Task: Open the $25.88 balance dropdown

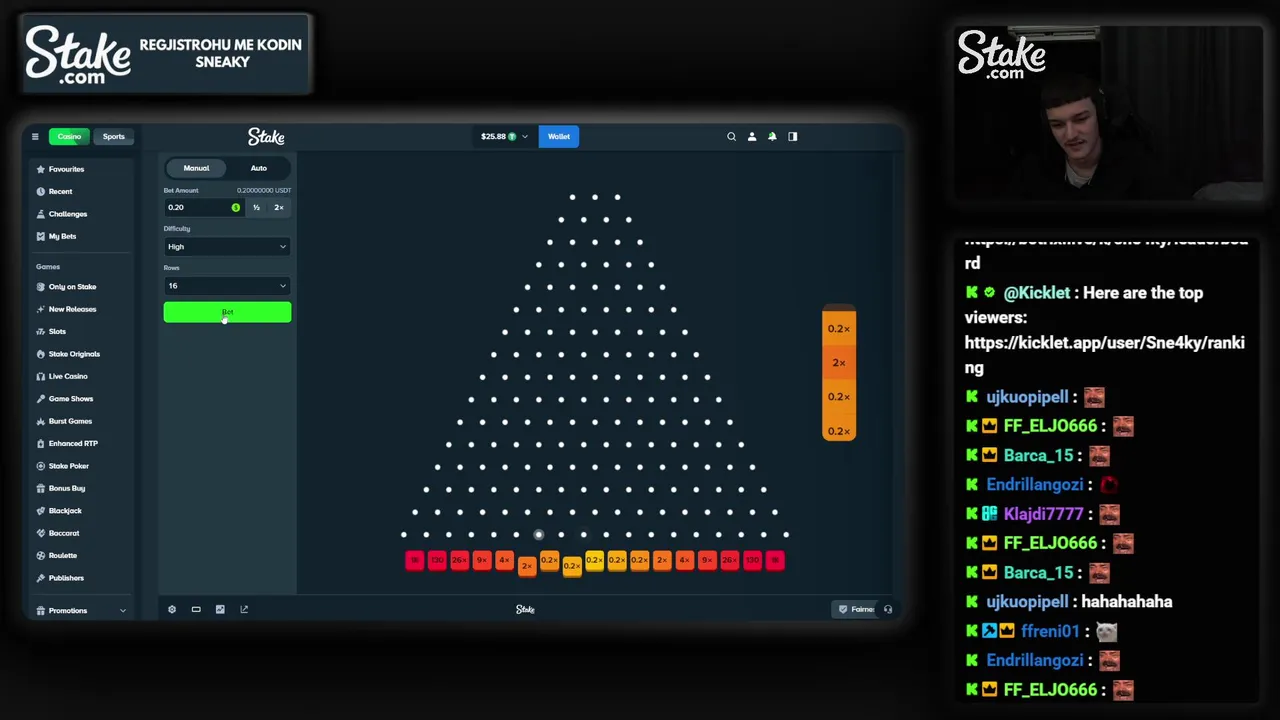Action: point(504,136)
